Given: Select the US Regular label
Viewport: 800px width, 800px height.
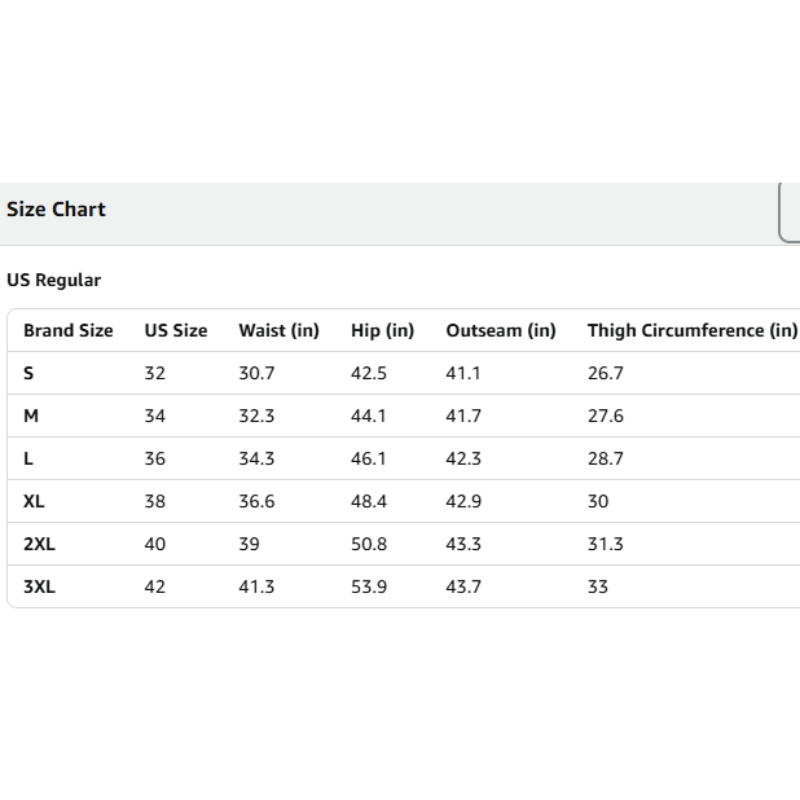Looking at the screenshot, I should (54, 281).
